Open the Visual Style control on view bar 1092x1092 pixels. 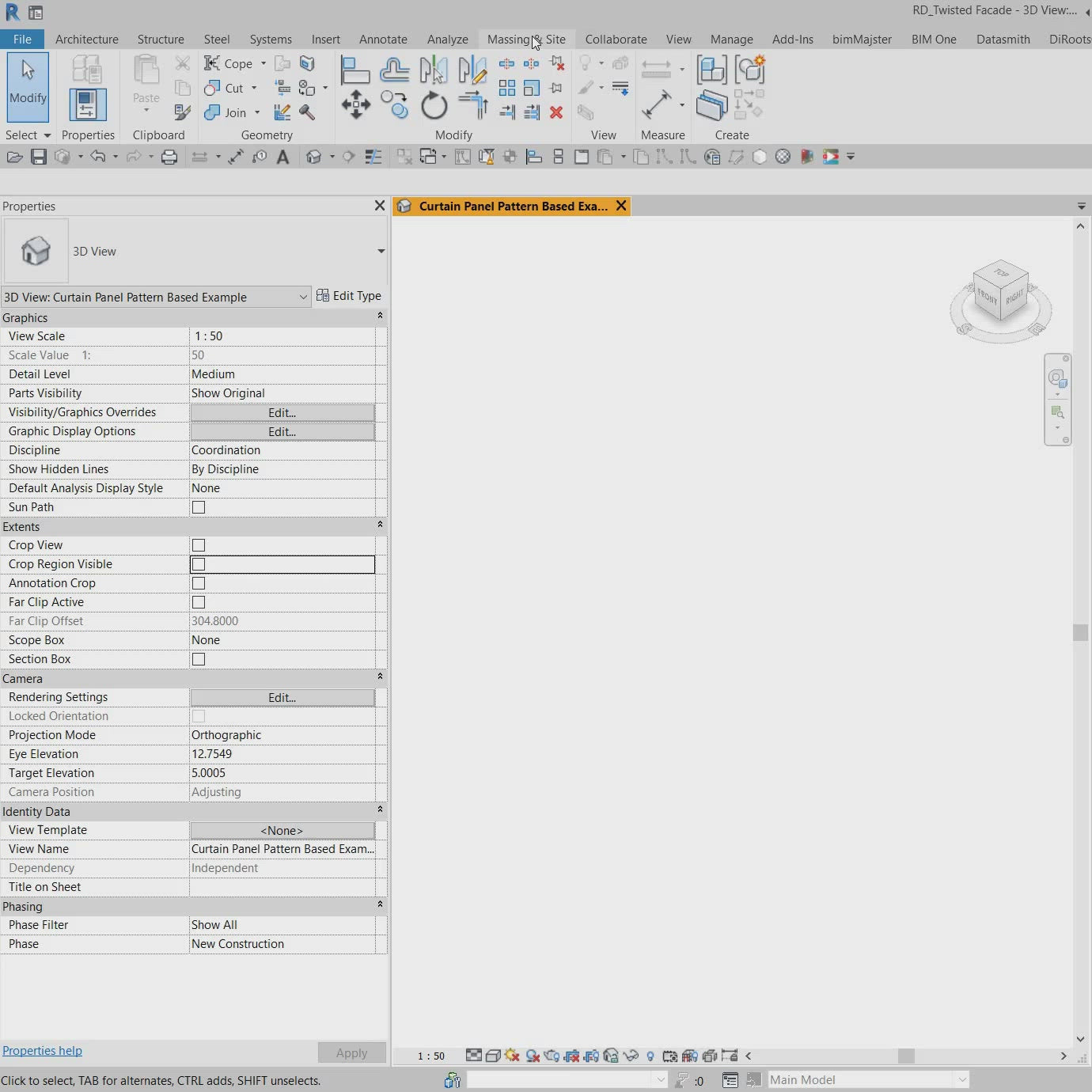[x=492, y=1056]
